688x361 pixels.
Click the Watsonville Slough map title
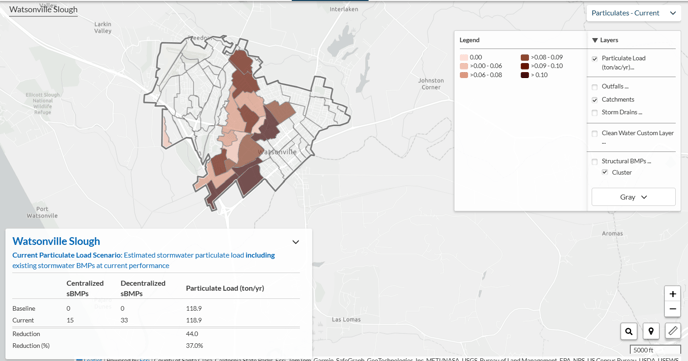[43, 10]
